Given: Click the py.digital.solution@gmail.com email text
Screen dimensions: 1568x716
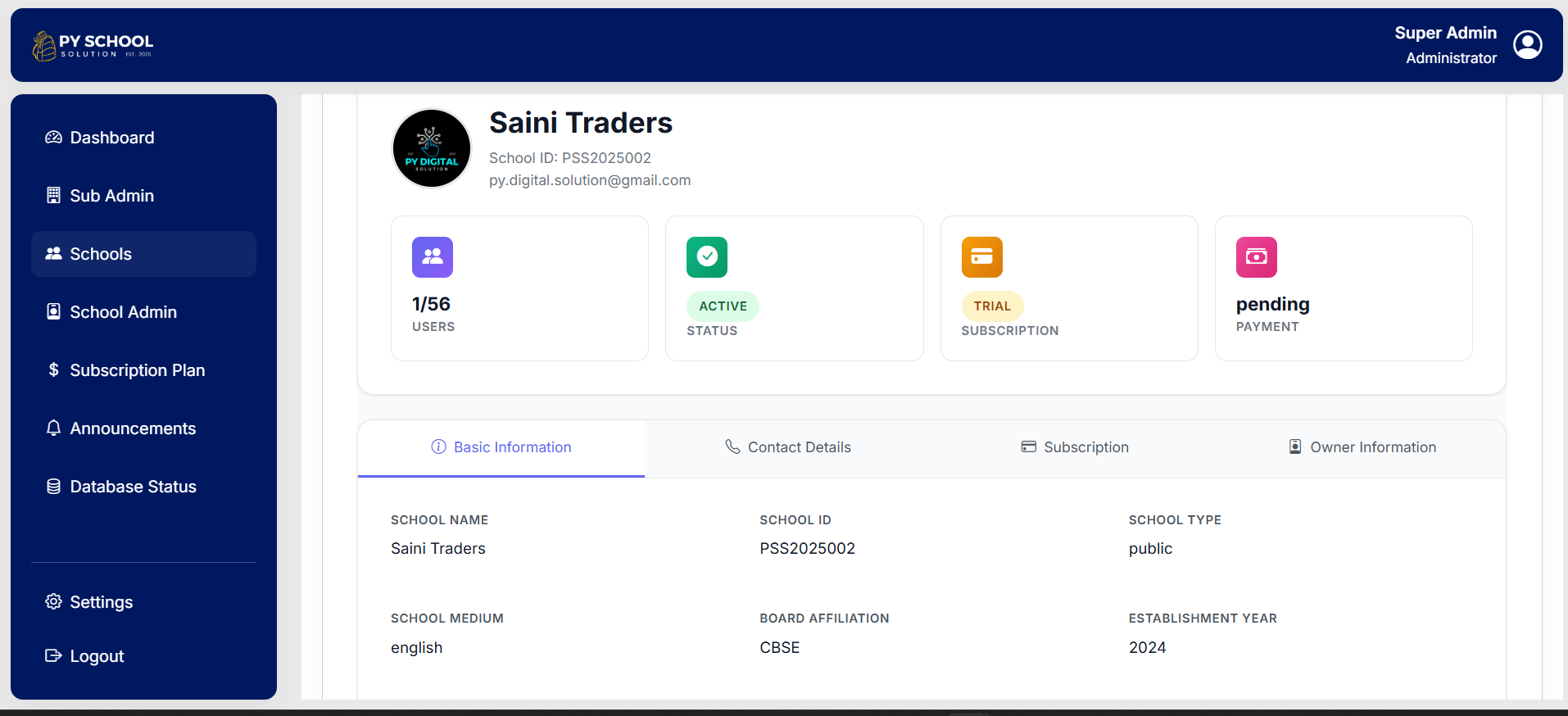Looking at the screenshot, I should [590, 180].
